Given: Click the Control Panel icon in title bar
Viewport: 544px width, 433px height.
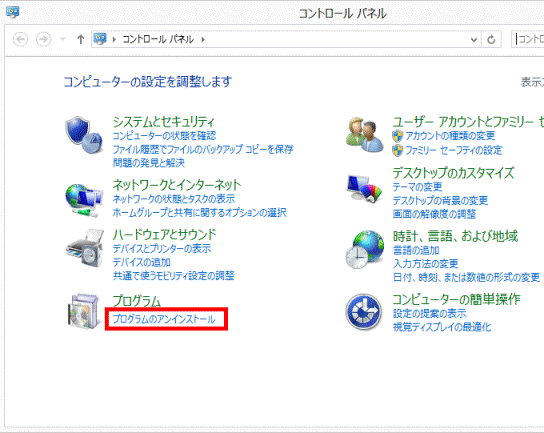Looking at the screenshot, I should 13,13.
